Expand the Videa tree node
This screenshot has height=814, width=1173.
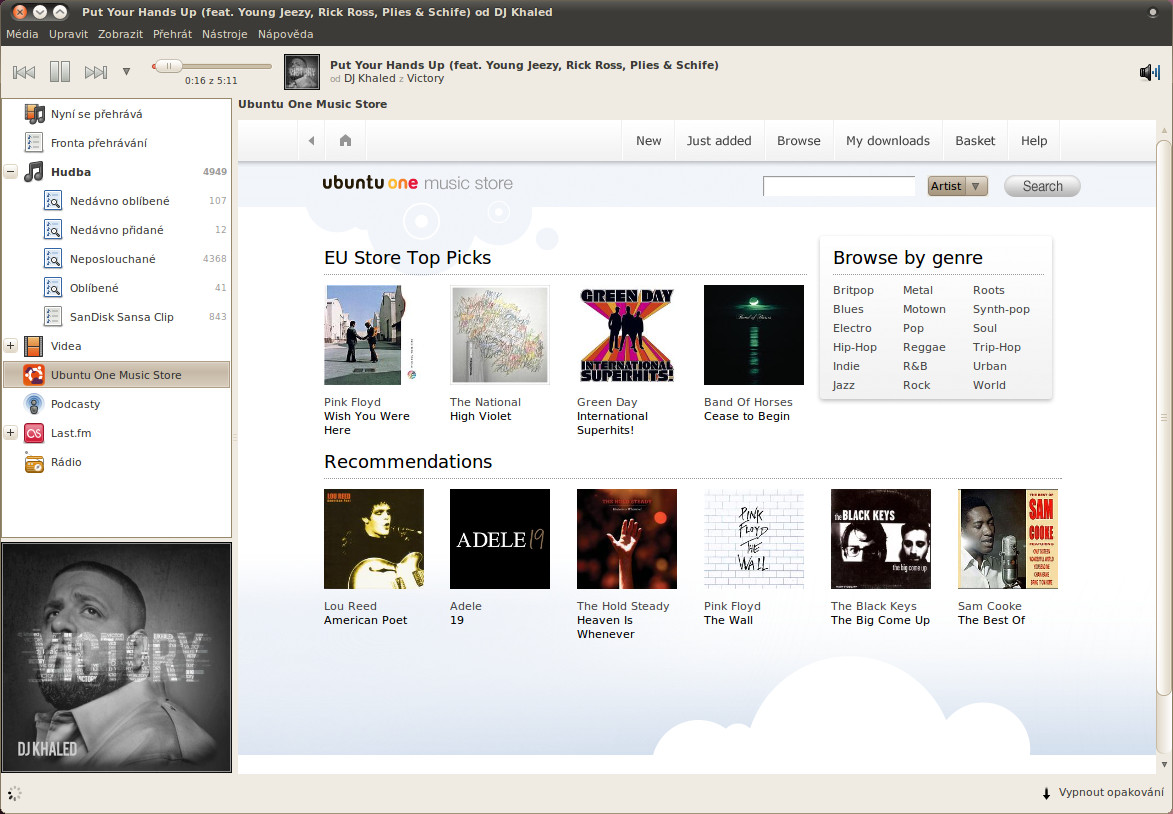pos(10,346)
